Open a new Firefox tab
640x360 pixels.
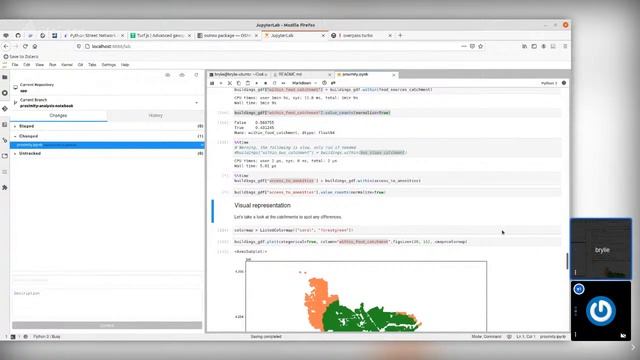coord(400,36)
